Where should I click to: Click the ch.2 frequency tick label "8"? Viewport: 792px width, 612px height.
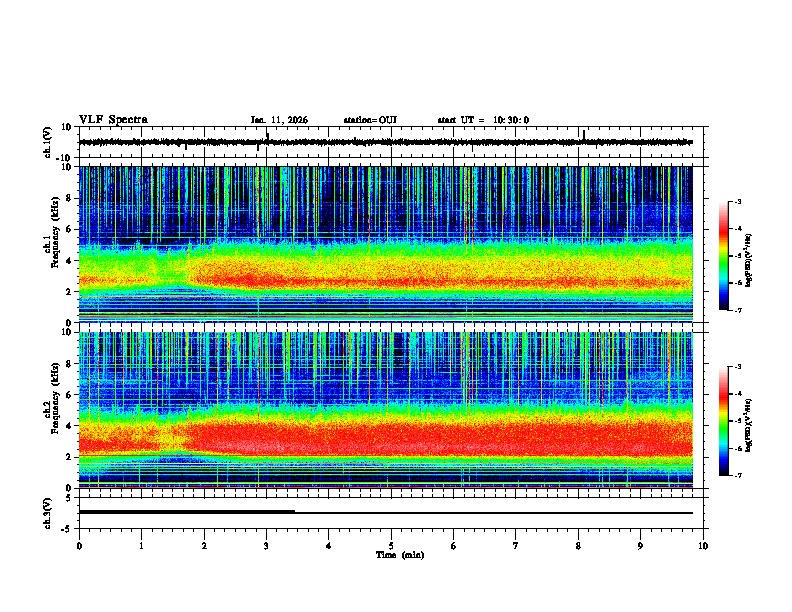tap(69, 364)
